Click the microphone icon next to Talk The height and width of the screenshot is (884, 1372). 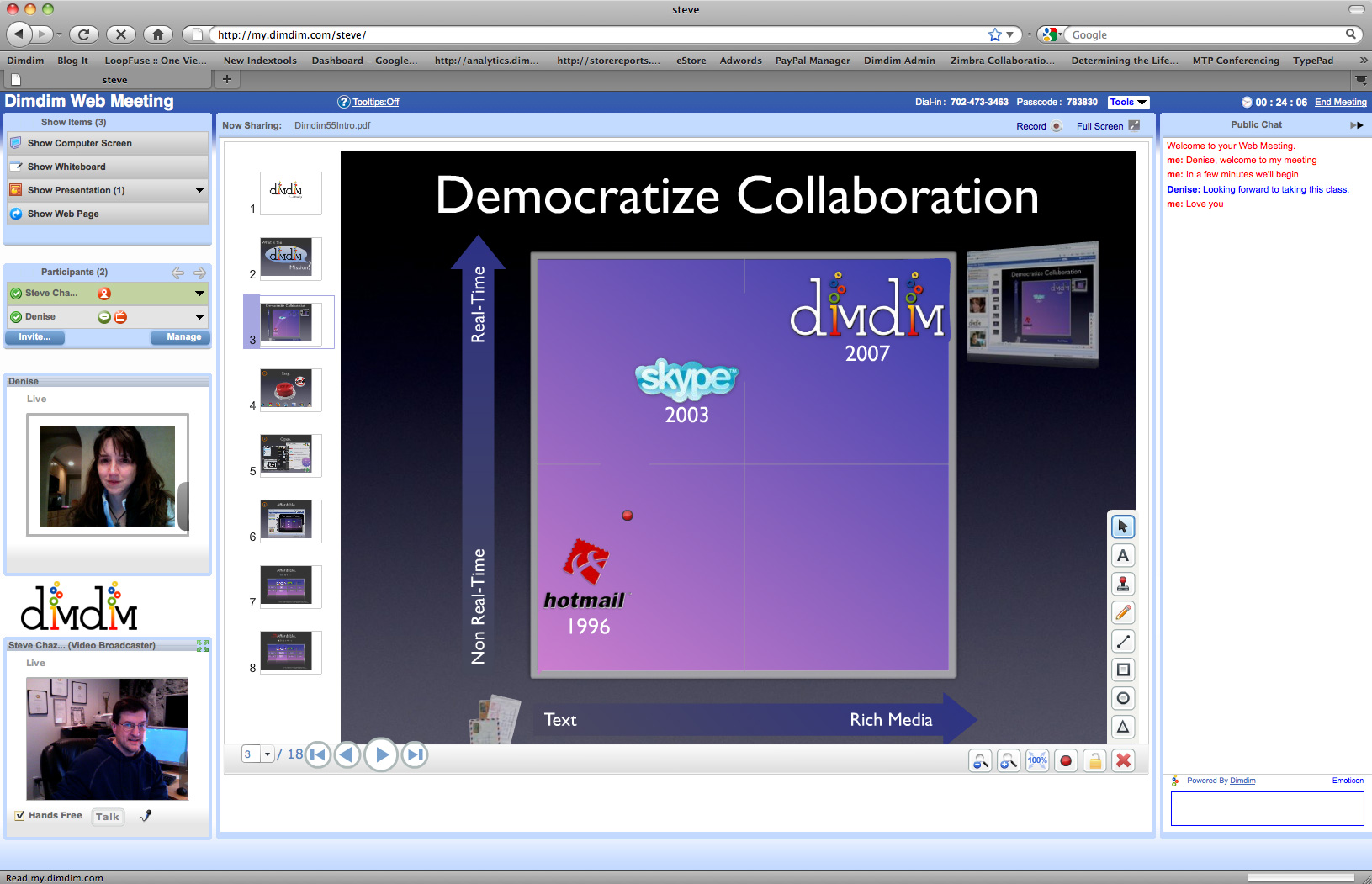(x=146, y=815)
